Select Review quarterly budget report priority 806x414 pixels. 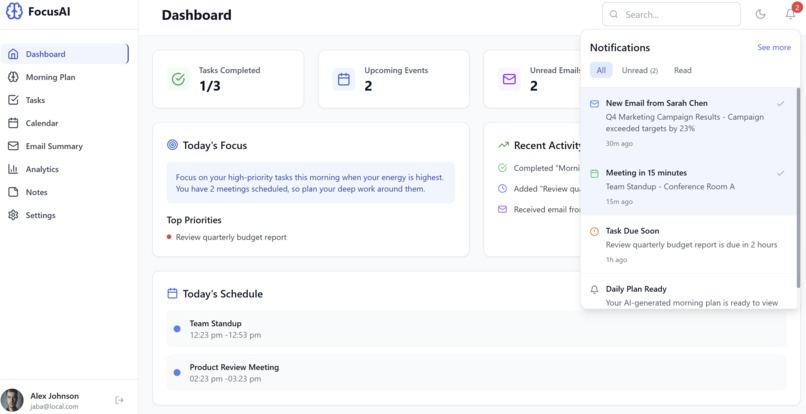(x=231, y=237)
